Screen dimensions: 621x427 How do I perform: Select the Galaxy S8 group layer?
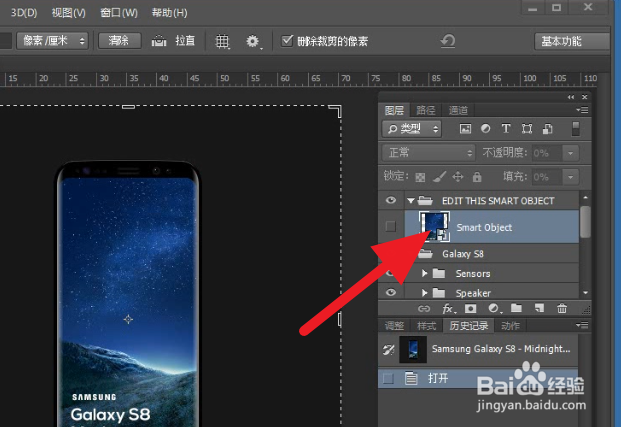(x=492, y=254)
